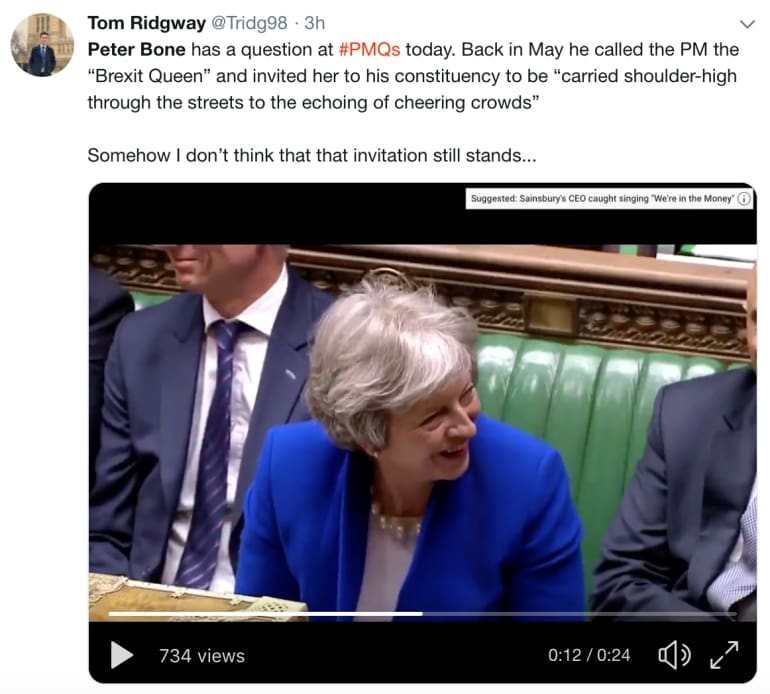The image size is (770, 694).
Task: Click the end of the played progress segment
Action: pyautogui.click(x=421, y=614)
